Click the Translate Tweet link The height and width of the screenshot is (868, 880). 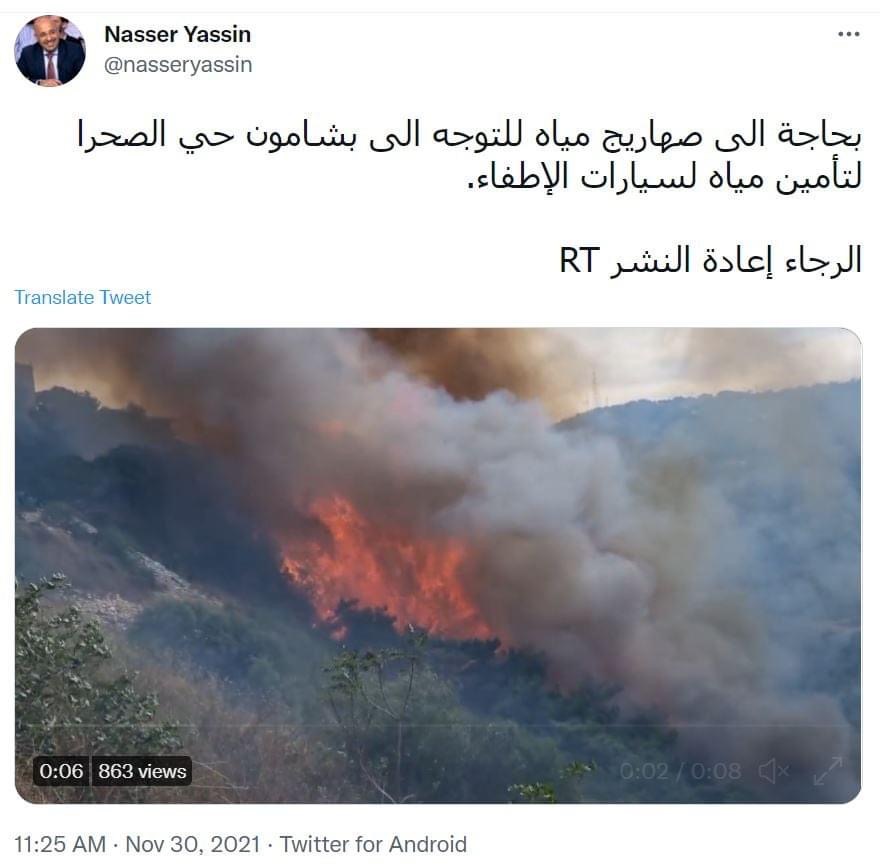82,297
